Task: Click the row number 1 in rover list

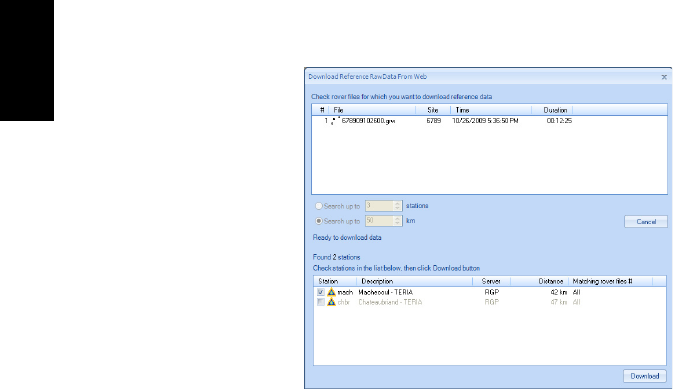Action: [x=326, y=121]
